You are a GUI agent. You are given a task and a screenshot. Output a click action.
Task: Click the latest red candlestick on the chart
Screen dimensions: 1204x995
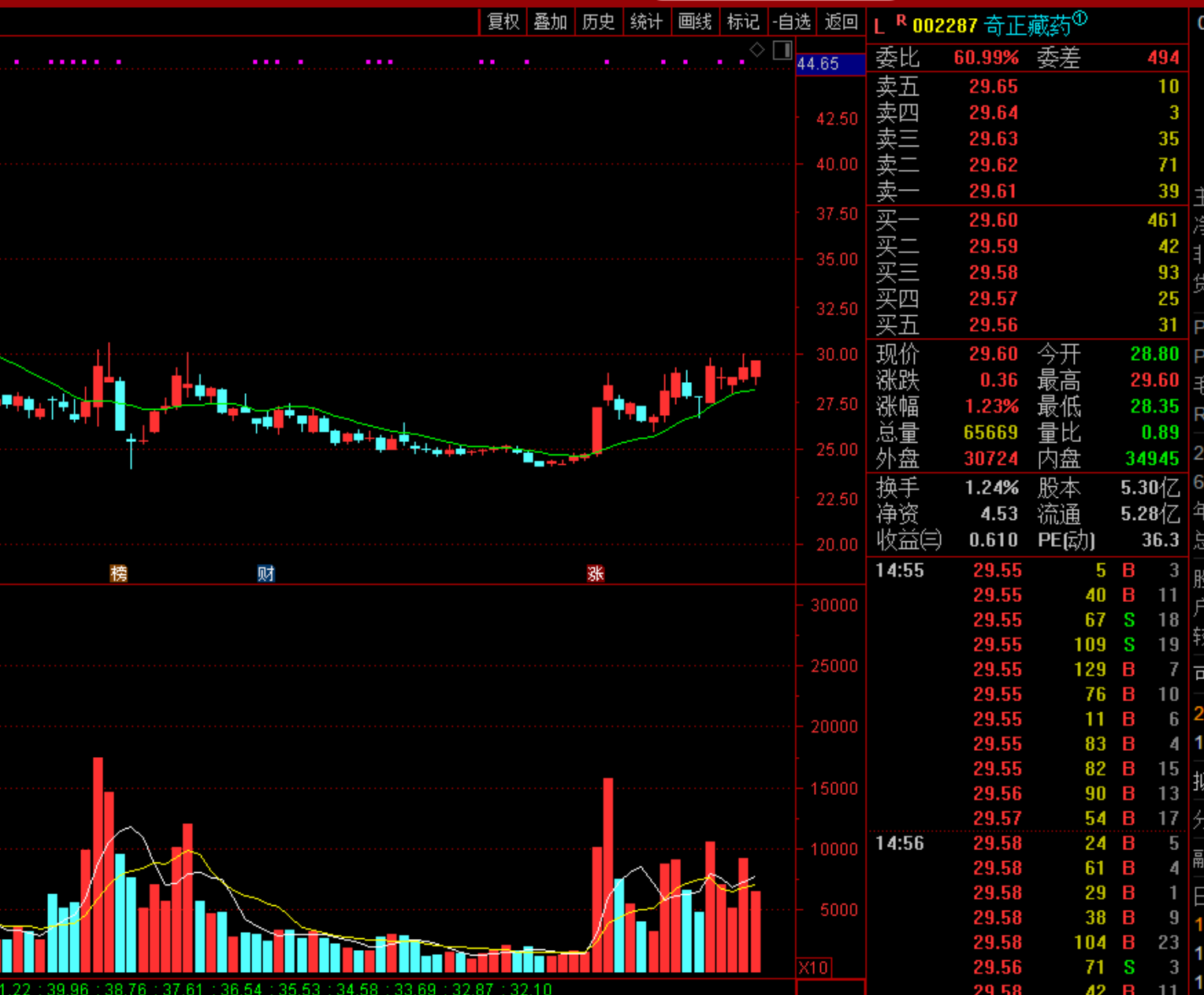pos(756,369)
